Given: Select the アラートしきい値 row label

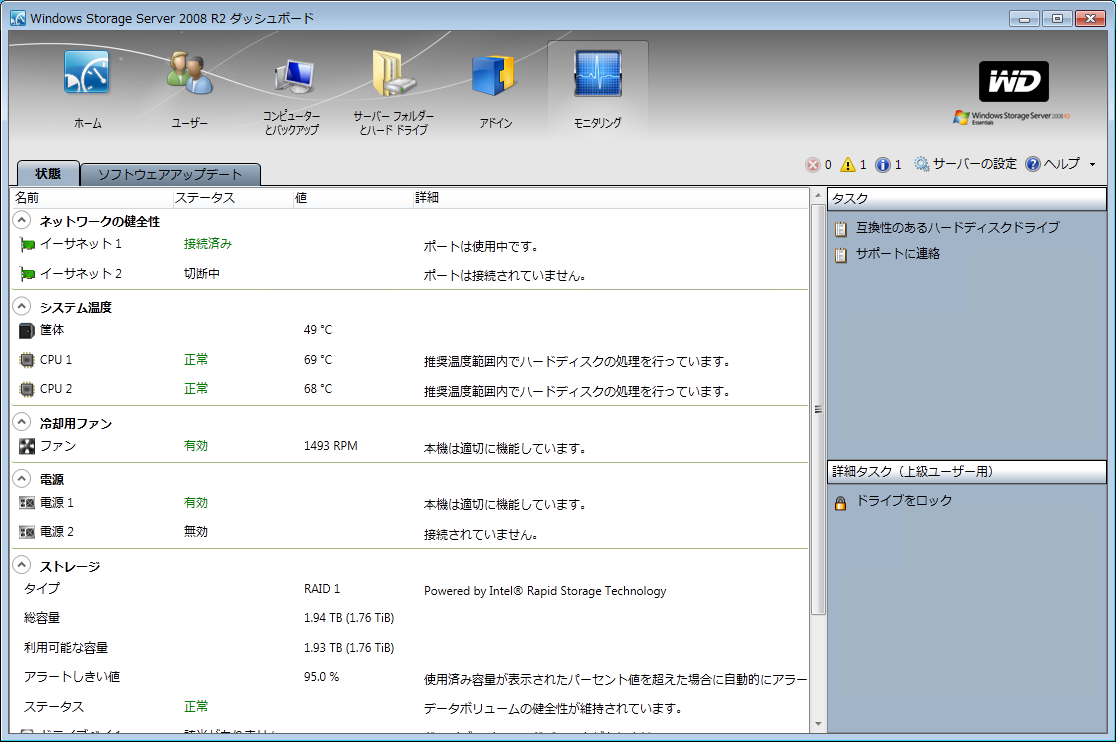Looking at the screenshot, I should 72,677.
